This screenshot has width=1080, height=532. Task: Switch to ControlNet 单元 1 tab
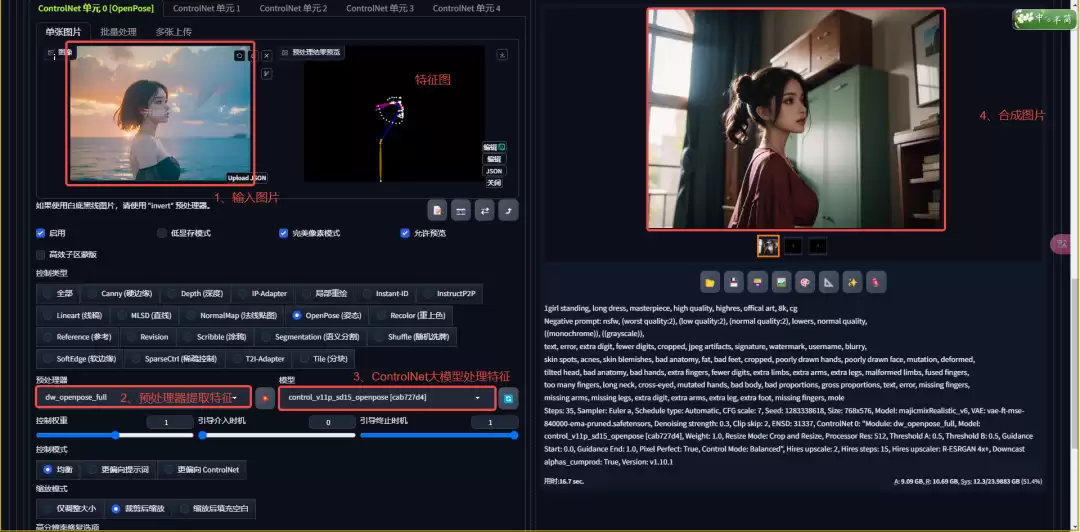coord(206,8)
